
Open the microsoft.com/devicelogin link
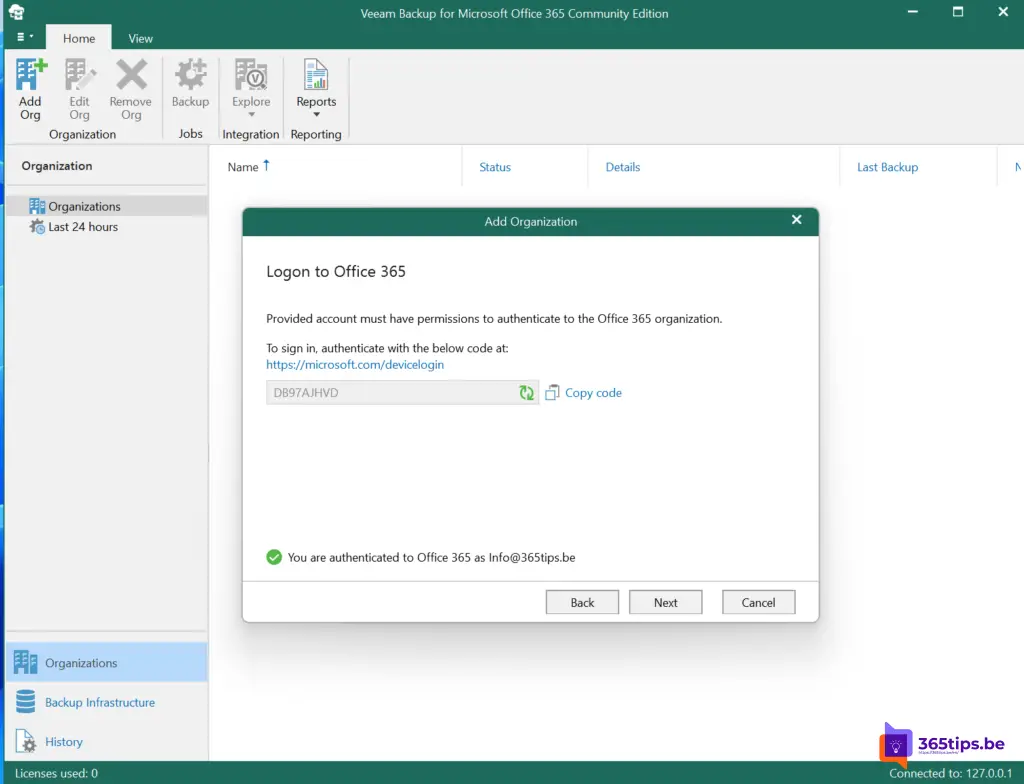click(x=355, y=365)
